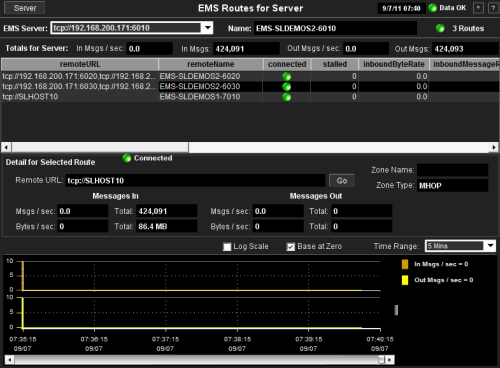Select the EMS-SLDEMOS1-7010 route row
This screenshot has height=368, width=500.
250,97
